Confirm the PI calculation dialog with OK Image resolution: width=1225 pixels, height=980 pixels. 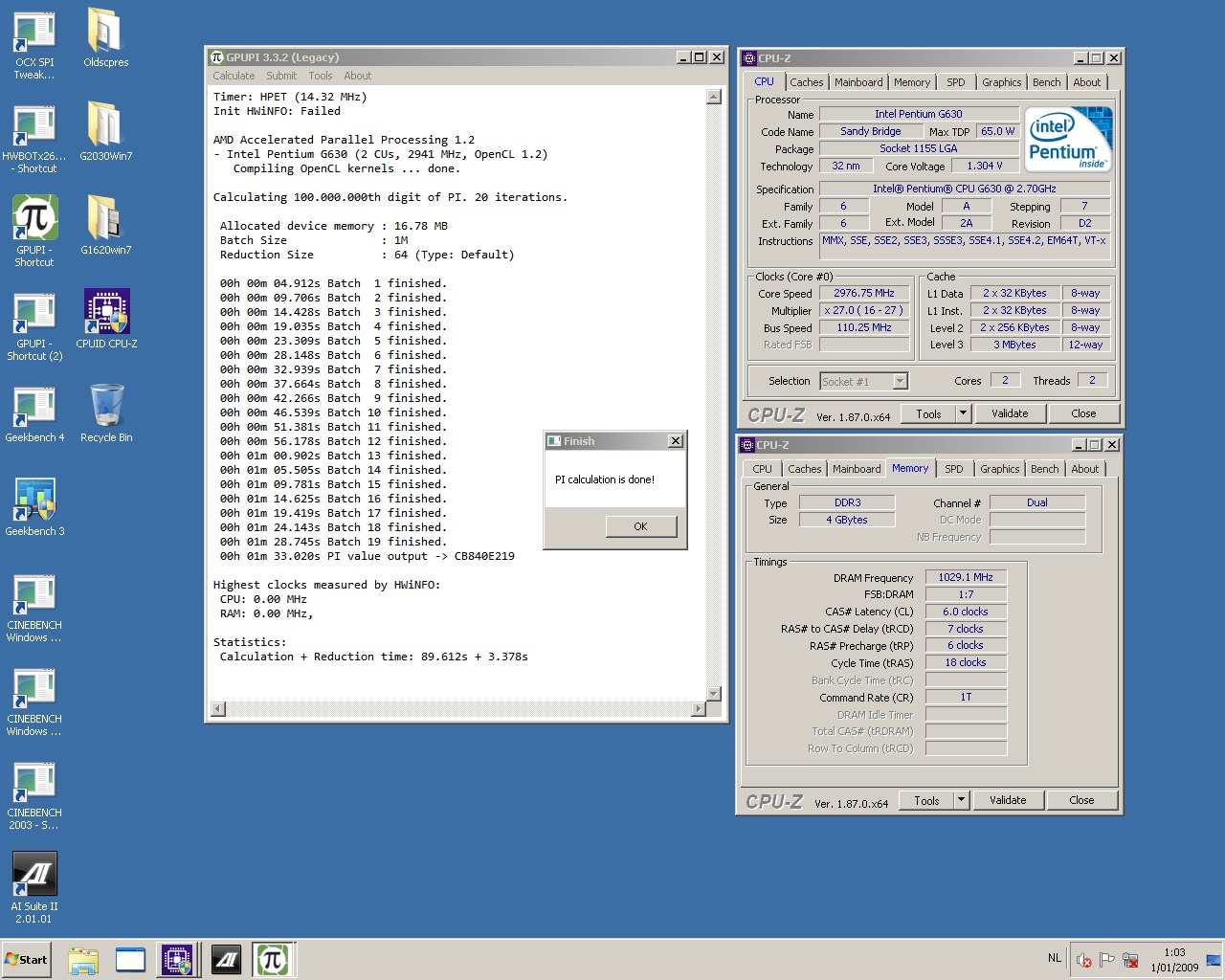coord(640,526)
